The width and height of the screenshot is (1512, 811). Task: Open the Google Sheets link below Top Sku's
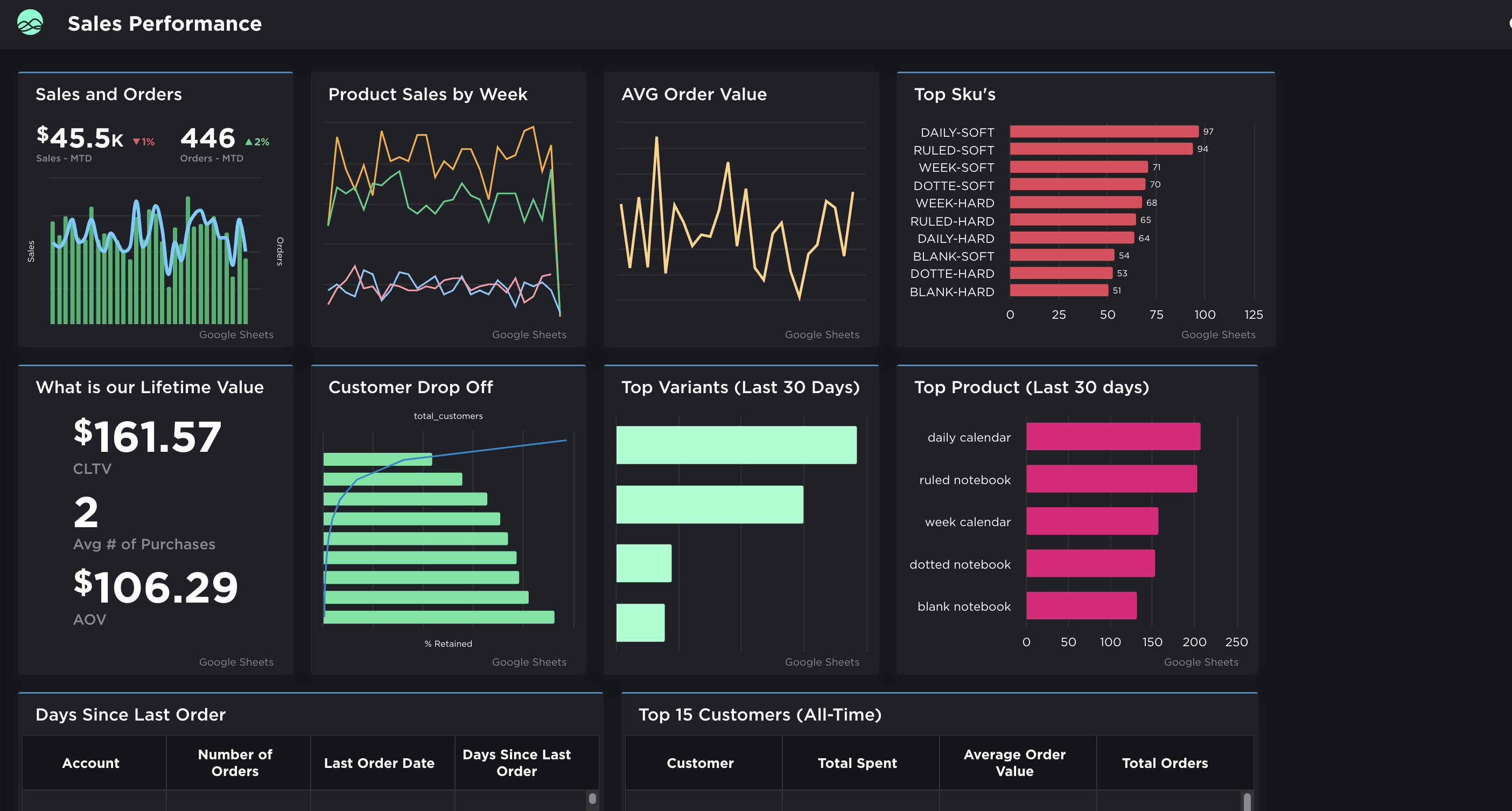[1219, 334]
